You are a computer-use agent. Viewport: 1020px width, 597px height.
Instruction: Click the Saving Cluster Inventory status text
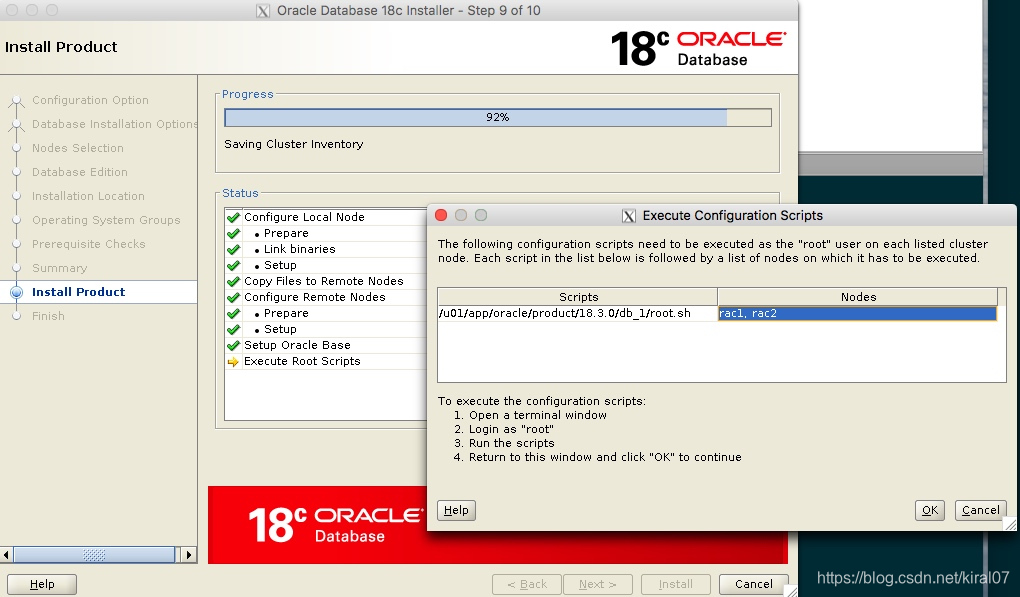pyautogui.click(x=293, y=144)
